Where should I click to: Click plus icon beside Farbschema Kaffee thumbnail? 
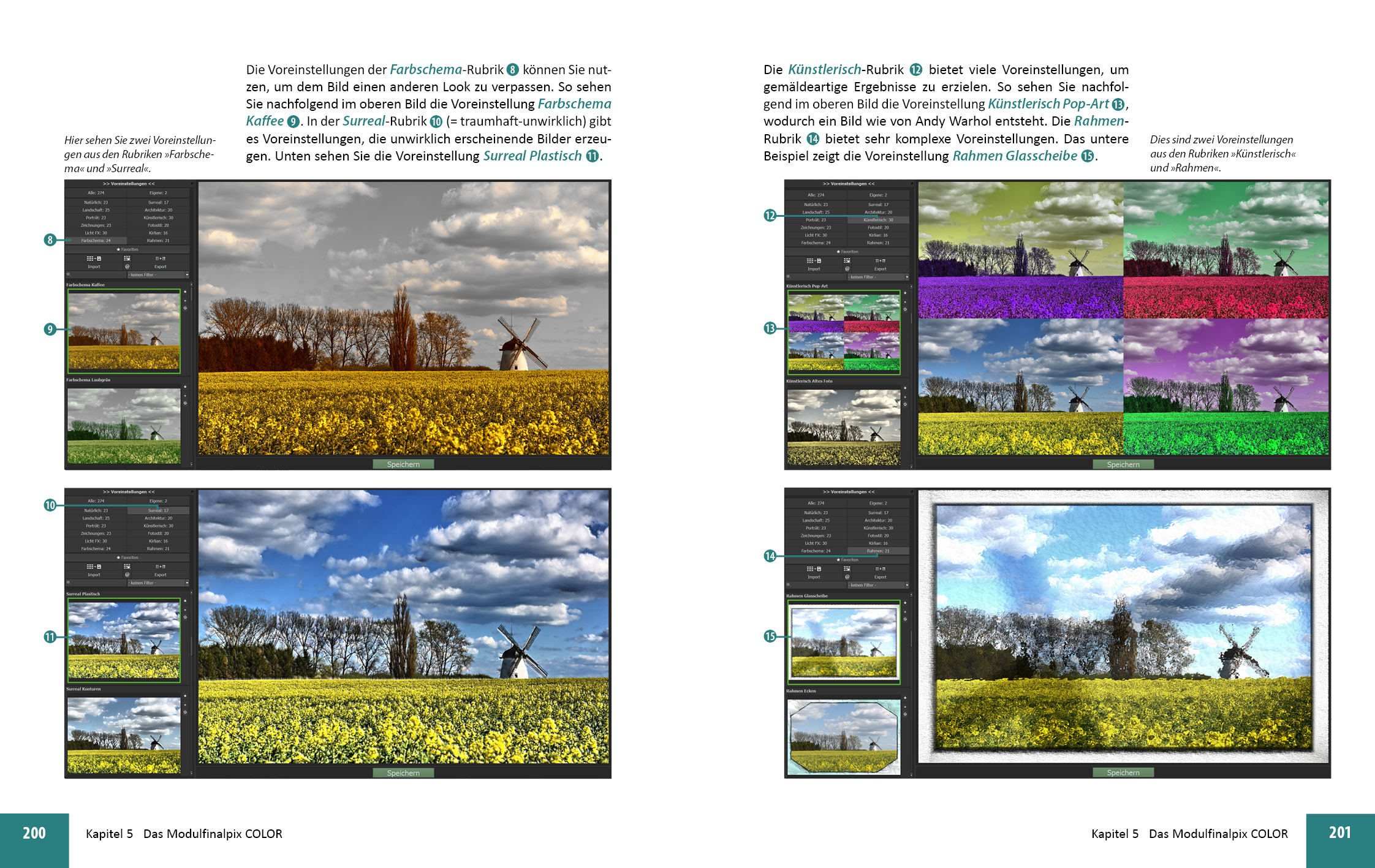(x=185, y=301)
